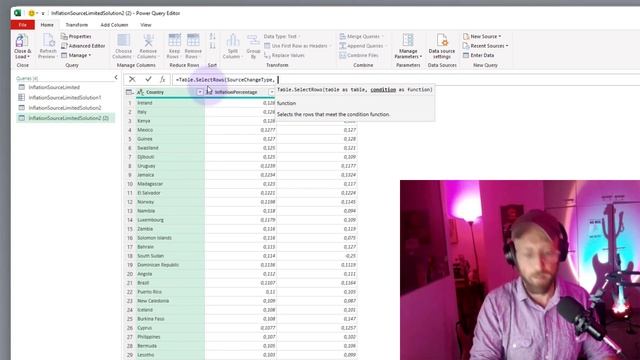This screenshot has width=640, height=360.
Task: Click Enter Data in New Query group
Action: pyautogui.click(x=478, y=55)
